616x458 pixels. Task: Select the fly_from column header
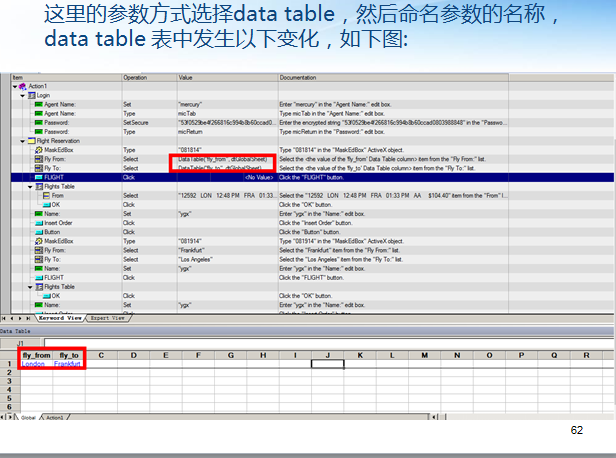(x=37, y=355)
